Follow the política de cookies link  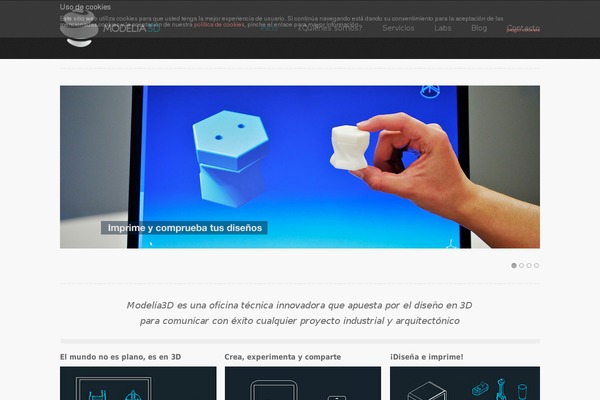click(x=219, y=24)
